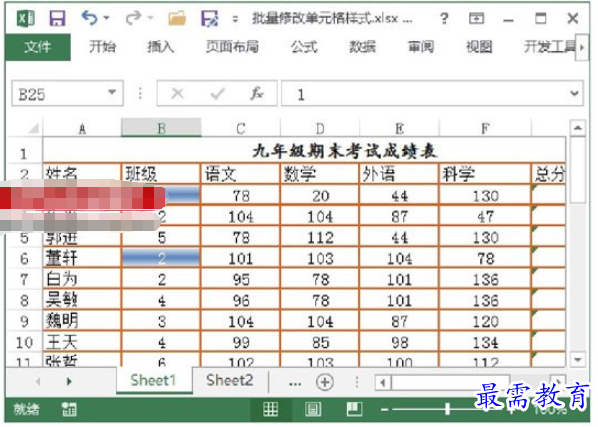
Task: Select row 10 header
Action: [x=24, y=342]
